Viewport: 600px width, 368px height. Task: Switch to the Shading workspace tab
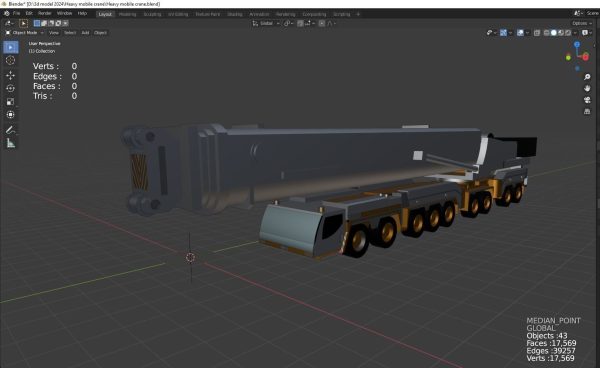[235, 14]
